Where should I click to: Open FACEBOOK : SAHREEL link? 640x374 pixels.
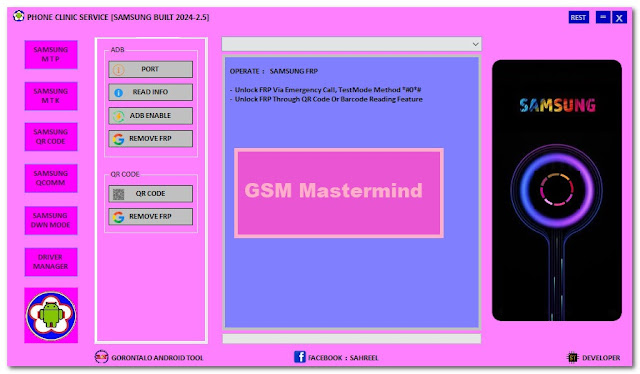[343, 358]
